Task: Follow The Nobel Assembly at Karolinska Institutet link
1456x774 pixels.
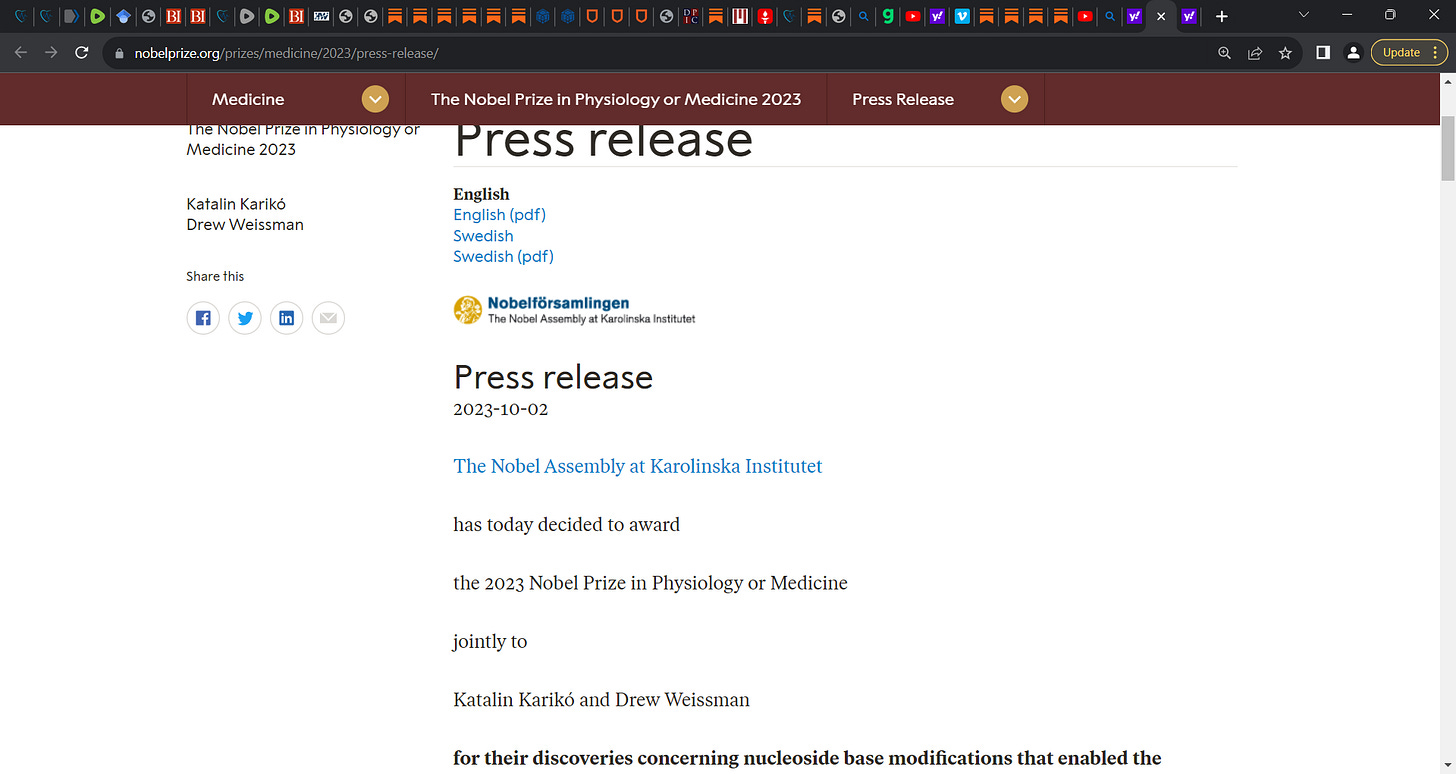Action: tap(638, 466)
